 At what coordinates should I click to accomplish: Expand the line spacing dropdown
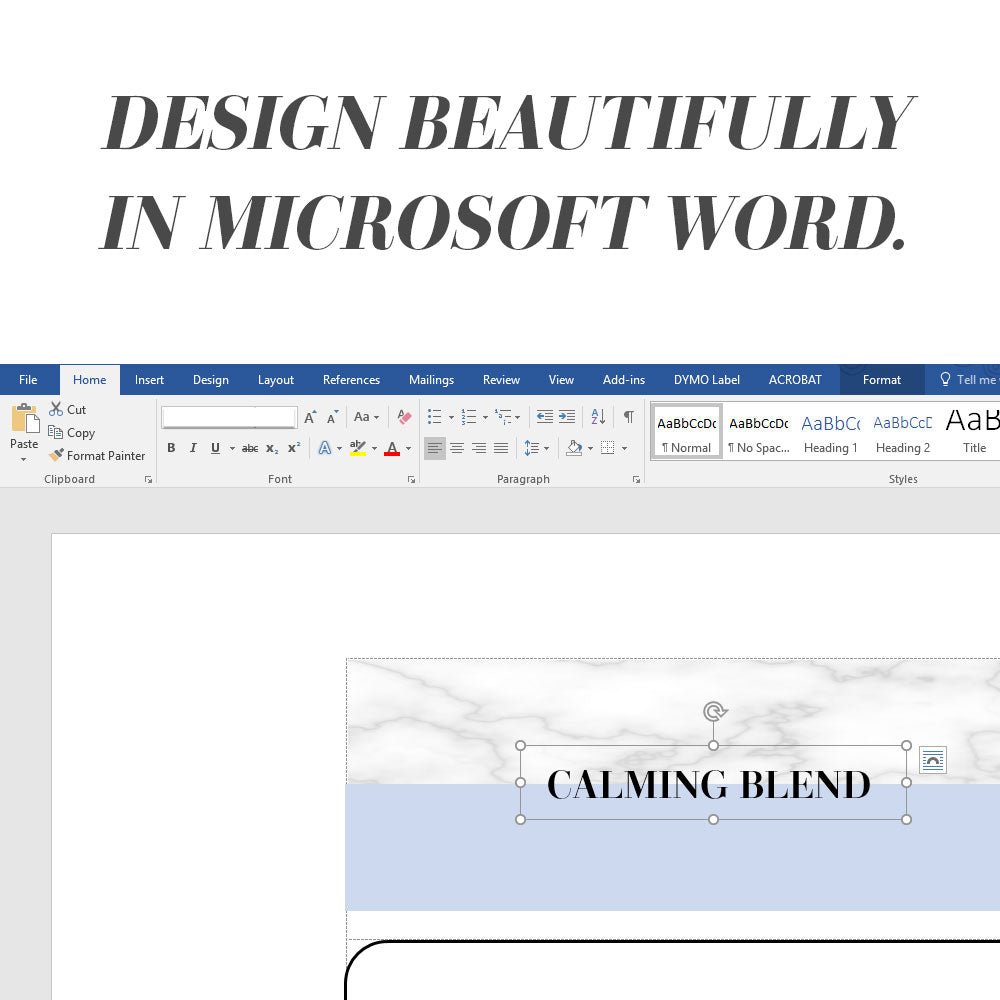coord(537,448)
